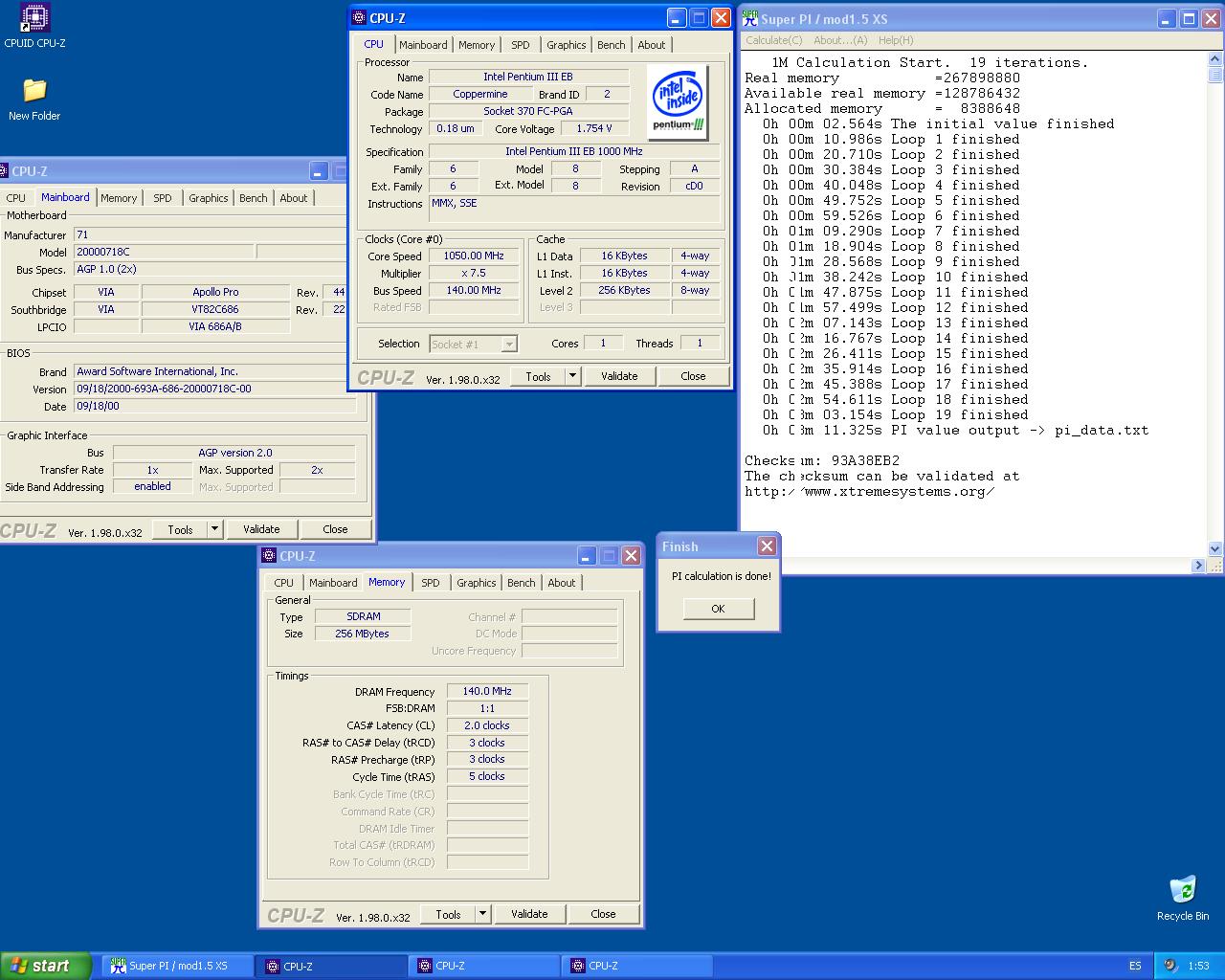This screenshot has height=980, width=1225.
Task: Open Graphics tab in CPU-Z CPU window
Action: 567,45
